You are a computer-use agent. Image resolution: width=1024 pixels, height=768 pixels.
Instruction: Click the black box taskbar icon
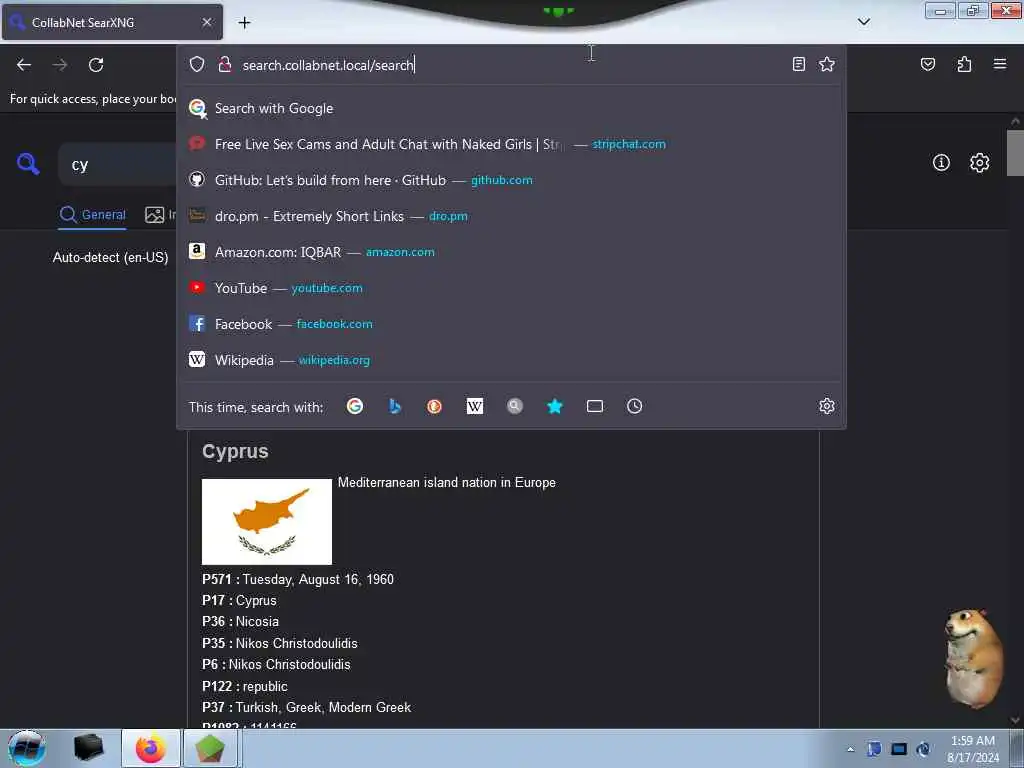pos(89,748)
